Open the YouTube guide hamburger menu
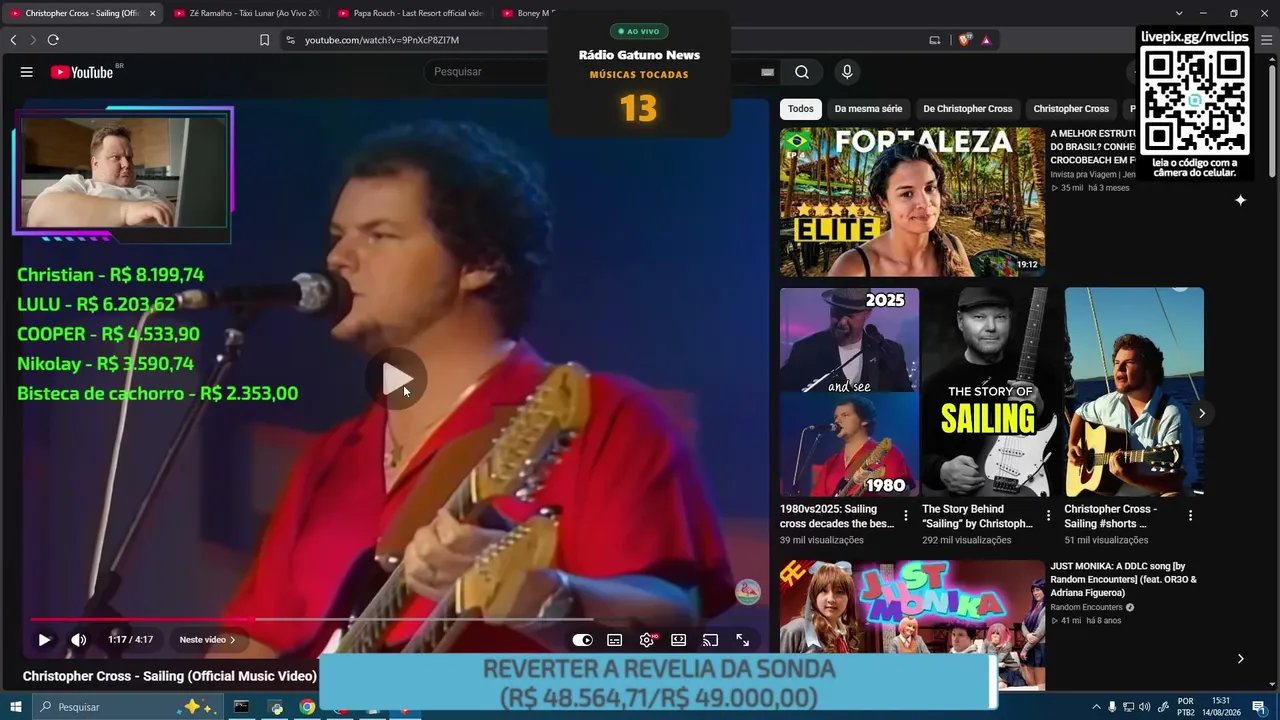1280x720 pixels. pos(27,72)
